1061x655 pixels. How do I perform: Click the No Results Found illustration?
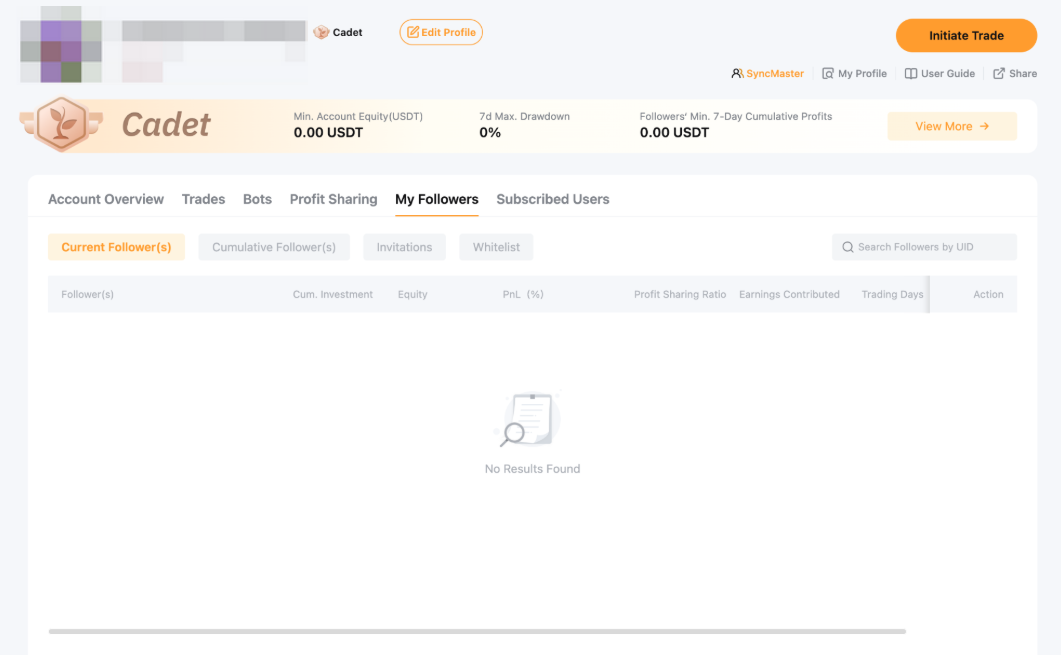tap(528, 420)
